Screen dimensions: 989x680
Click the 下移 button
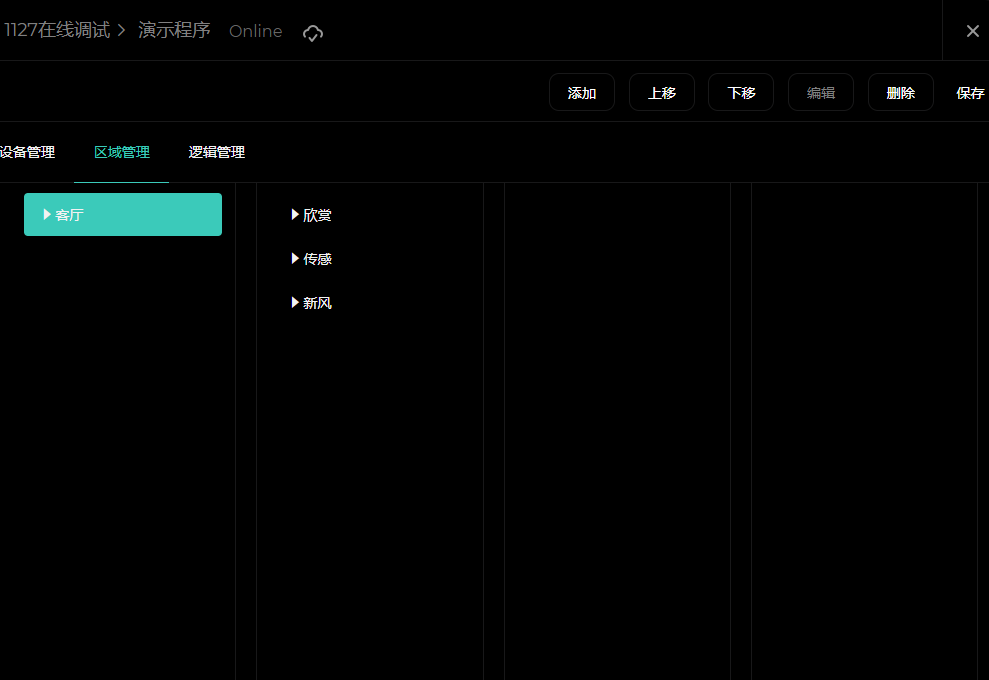(741, 93)
